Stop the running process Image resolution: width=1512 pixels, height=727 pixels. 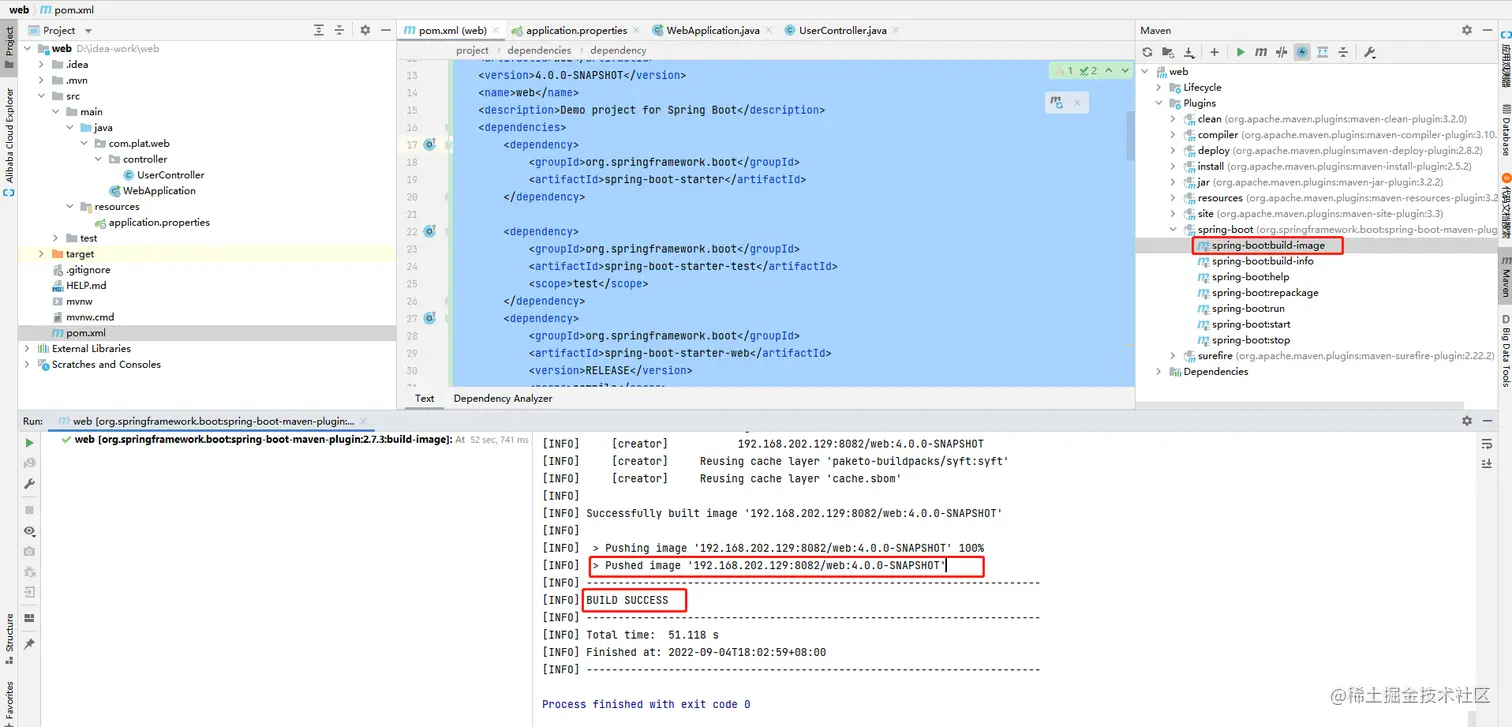click(29, 510)
